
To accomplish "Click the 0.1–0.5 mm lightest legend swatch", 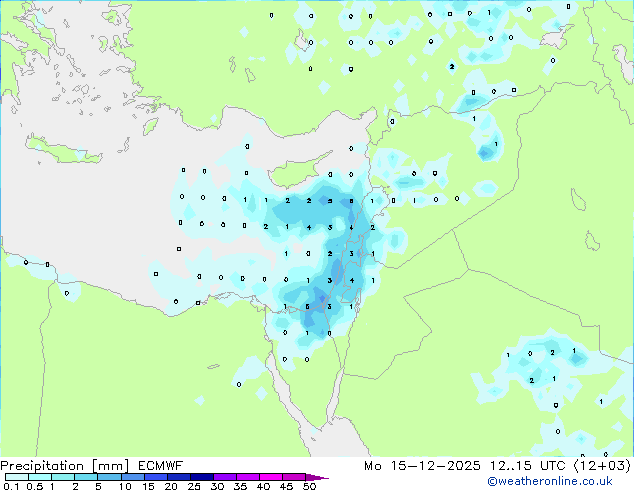I will (x=17, y=477).
